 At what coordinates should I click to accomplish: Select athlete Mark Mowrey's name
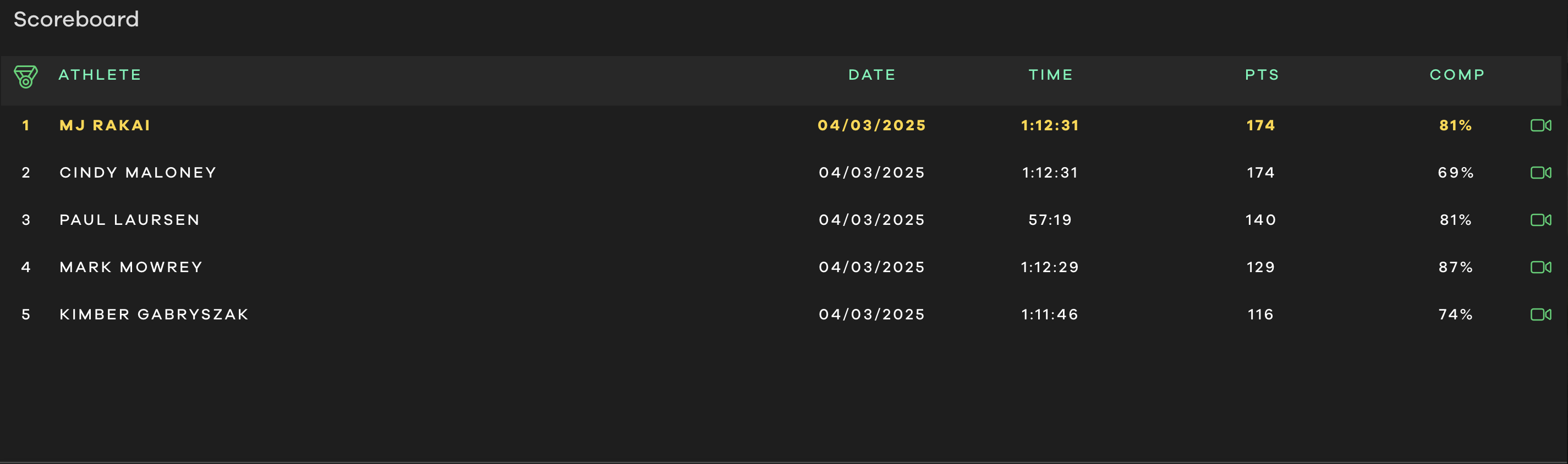(x=131, y=267)
